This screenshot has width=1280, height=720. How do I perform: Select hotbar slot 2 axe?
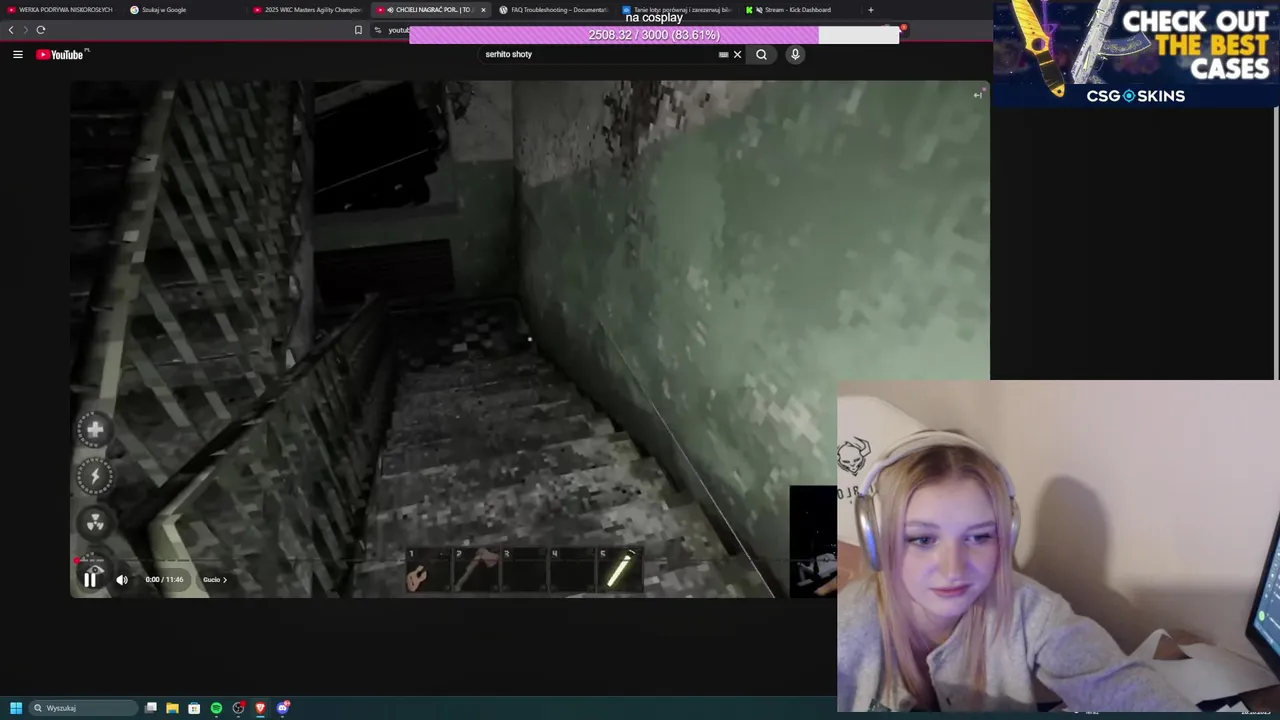point(477,570)
